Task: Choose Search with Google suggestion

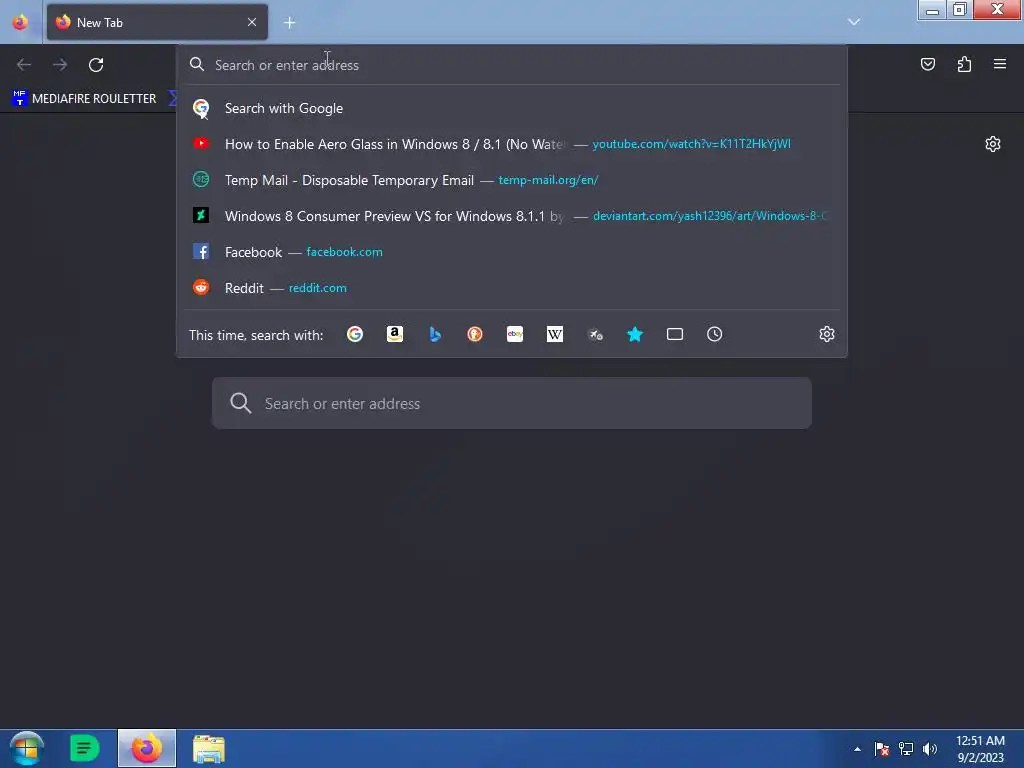Action: pos(512,108)
